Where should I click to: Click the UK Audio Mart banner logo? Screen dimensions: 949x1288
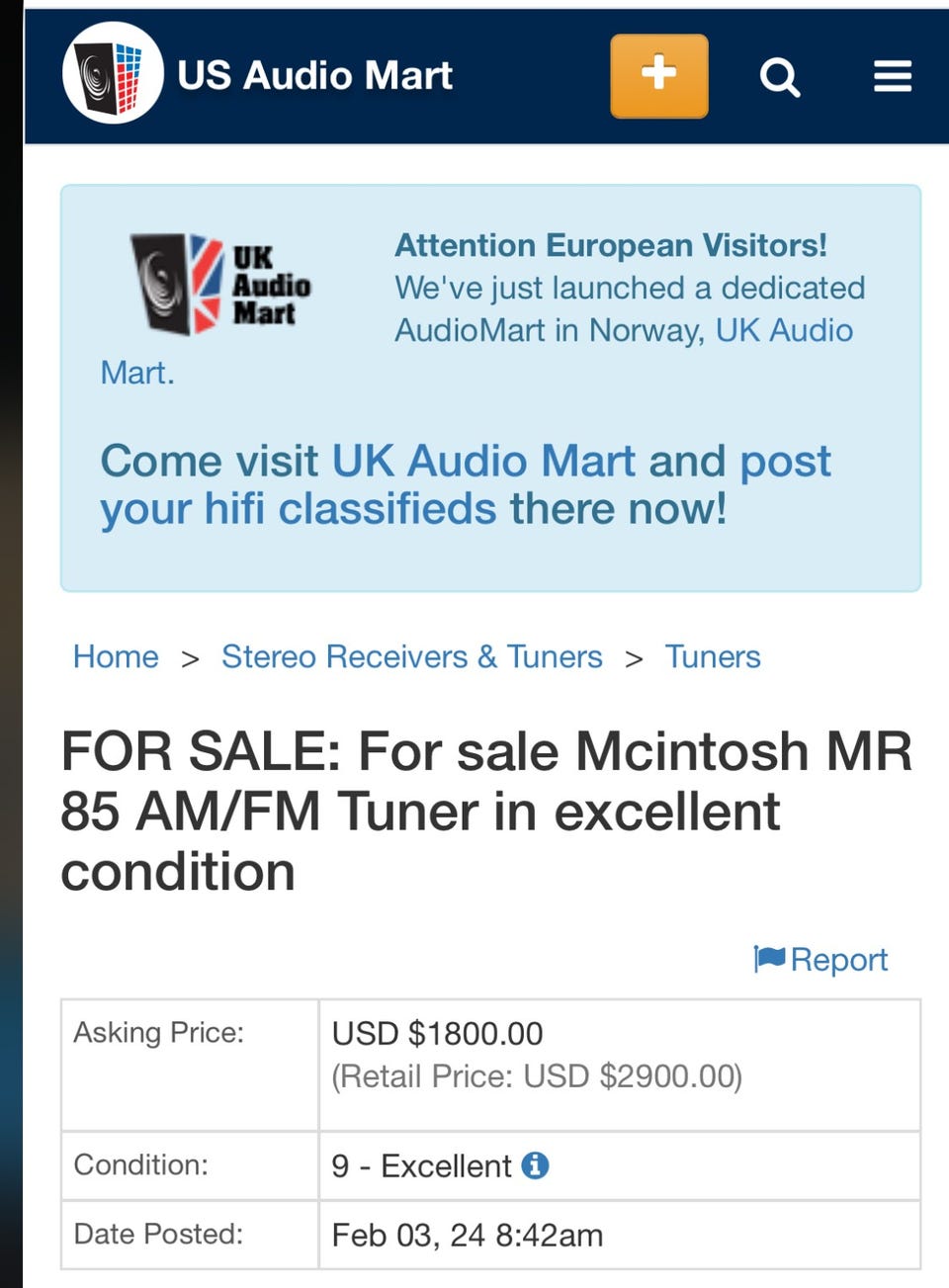(x=221, y=284)
